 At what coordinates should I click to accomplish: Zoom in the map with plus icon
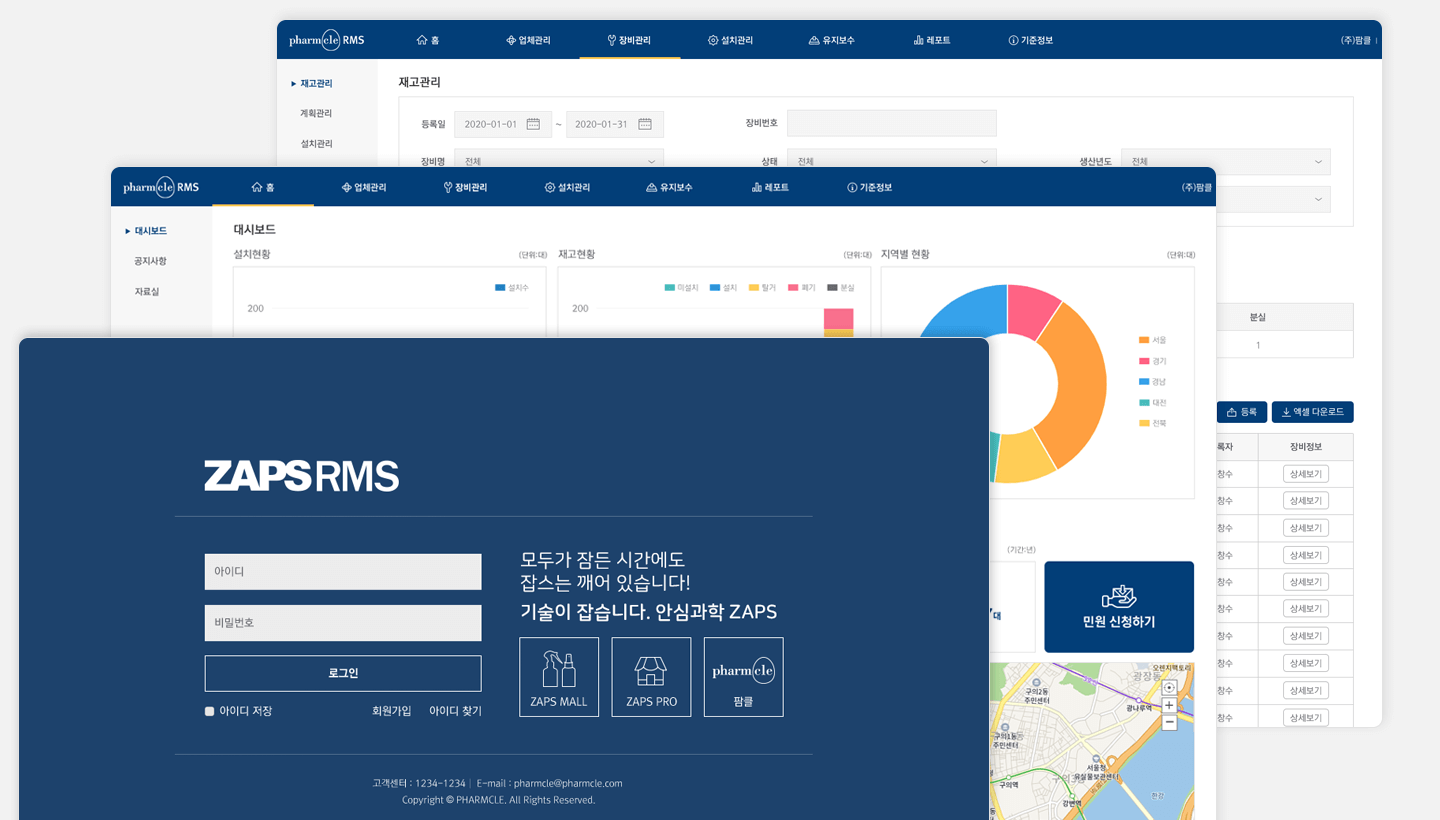click(x=1169, y=705)
